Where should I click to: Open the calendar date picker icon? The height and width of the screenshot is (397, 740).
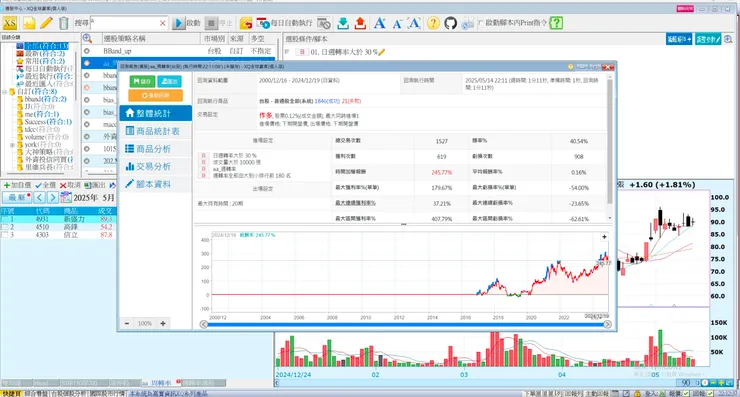click(66, 198)
